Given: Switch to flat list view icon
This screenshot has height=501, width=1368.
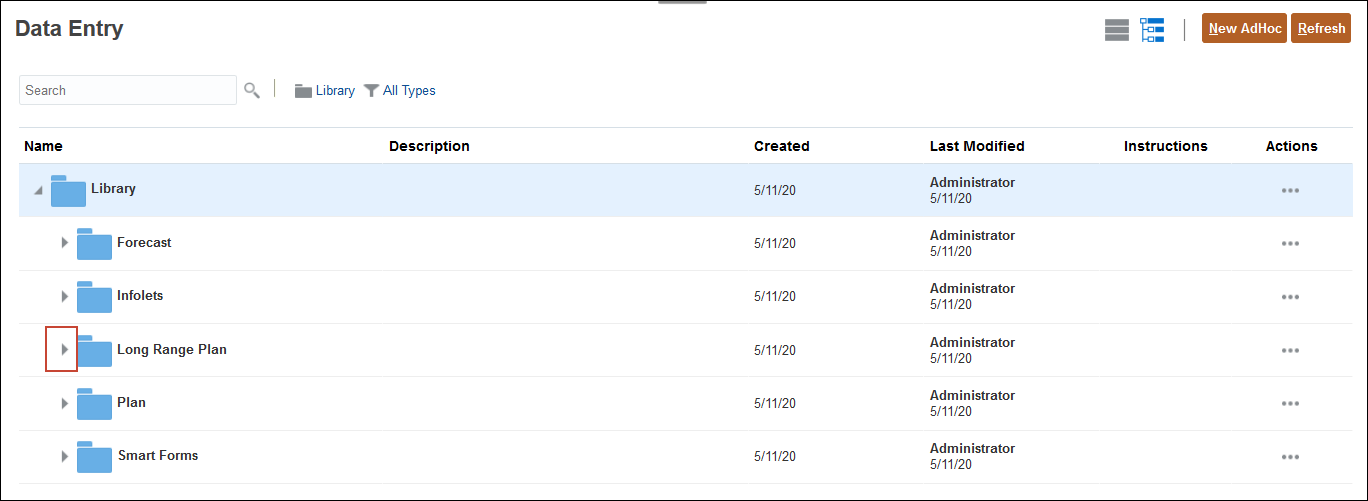Looking at the screenshot, I should coord(1116,30).
